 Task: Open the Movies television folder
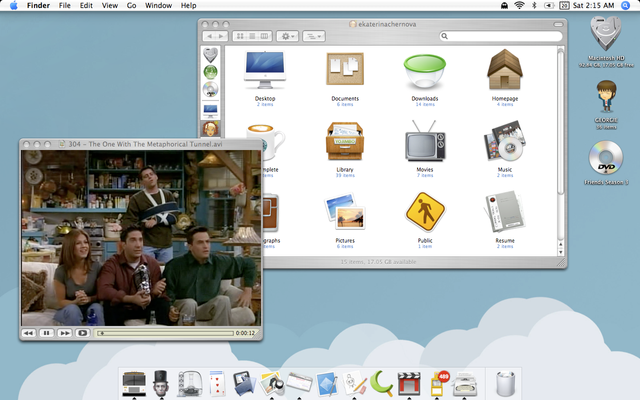coord(425,141)
